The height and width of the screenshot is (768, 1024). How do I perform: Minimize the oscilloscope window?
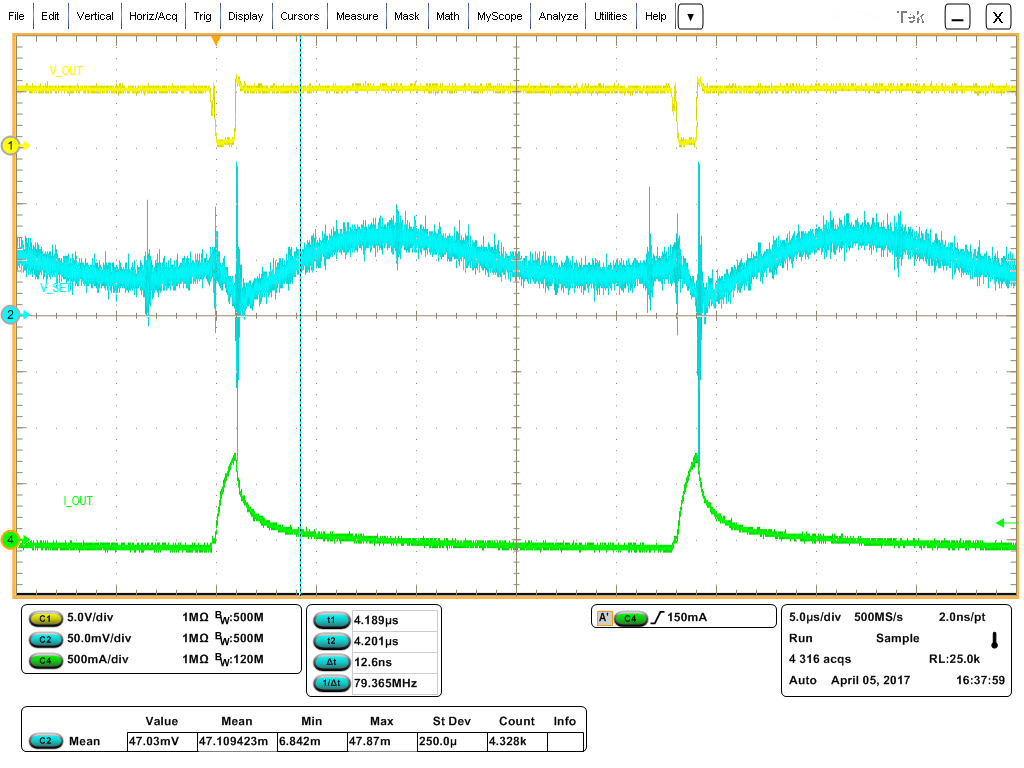957,17
